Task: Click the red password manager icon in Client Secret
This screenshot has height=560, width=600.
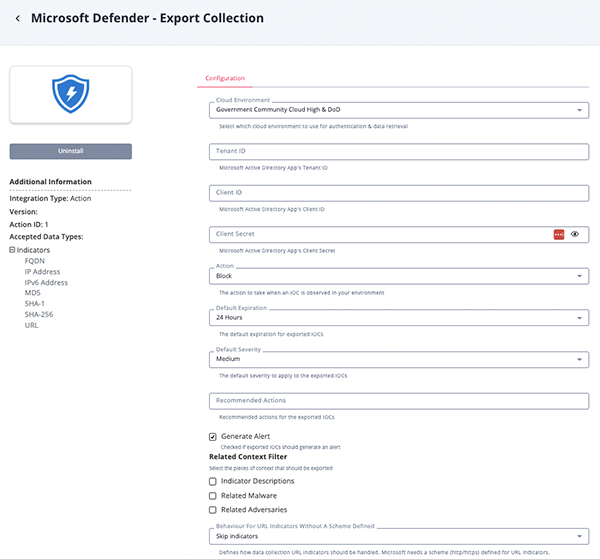Action: pos(559,234)
